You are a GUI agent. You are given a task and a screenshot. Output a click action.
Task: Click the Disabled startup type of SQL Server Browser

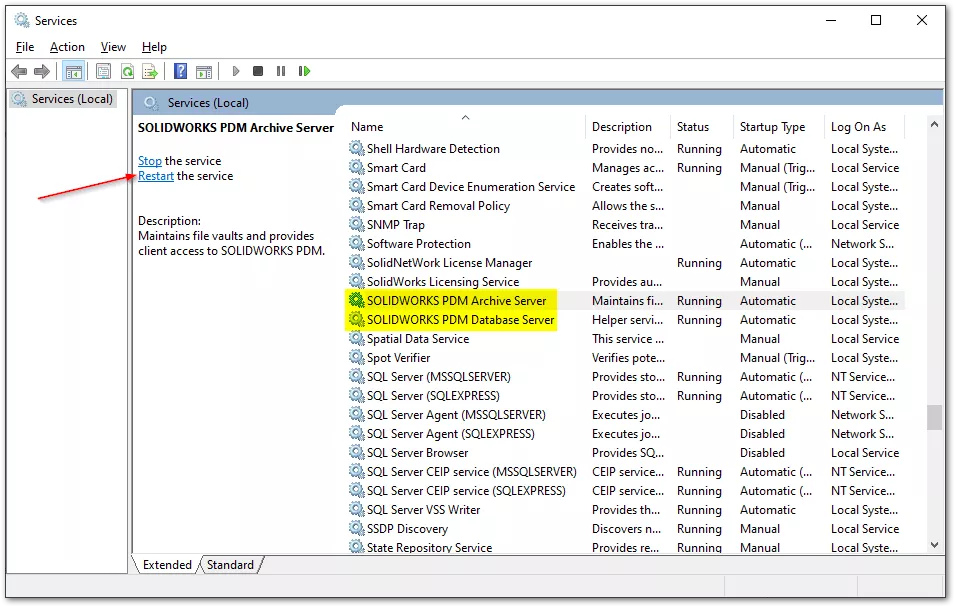coord(762,452)
